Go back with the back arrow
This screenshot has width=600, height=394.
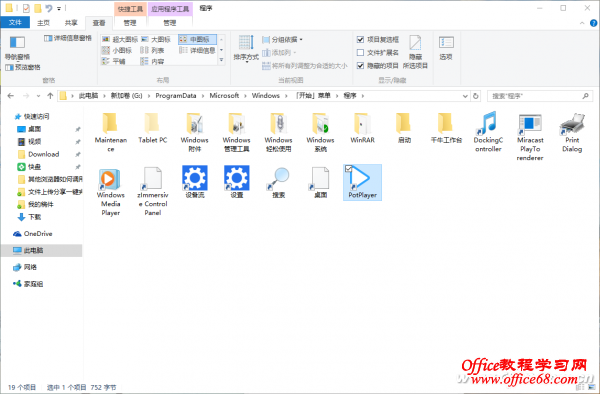[11, 96]
